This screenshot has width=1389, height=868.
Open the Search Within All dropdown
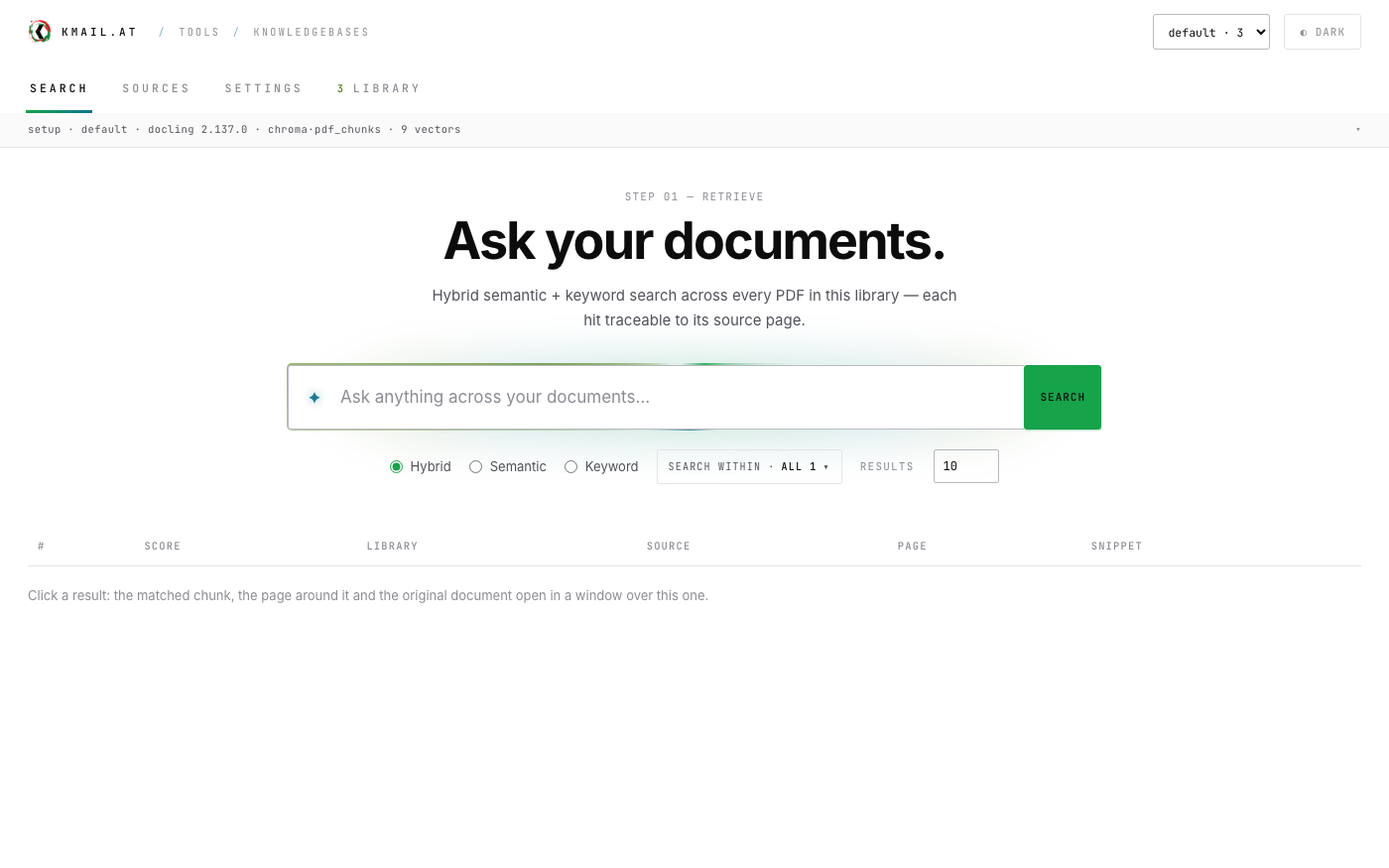[x=749, y=466]
